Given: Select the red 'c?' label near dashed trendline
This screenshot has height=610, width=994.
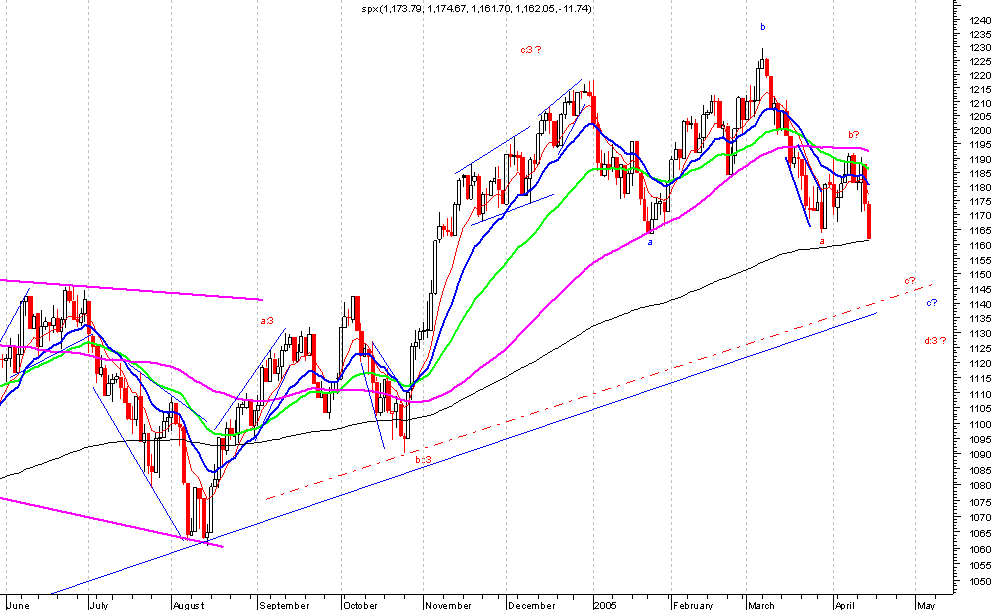Looking at the screenshot, I should [910, 280].
